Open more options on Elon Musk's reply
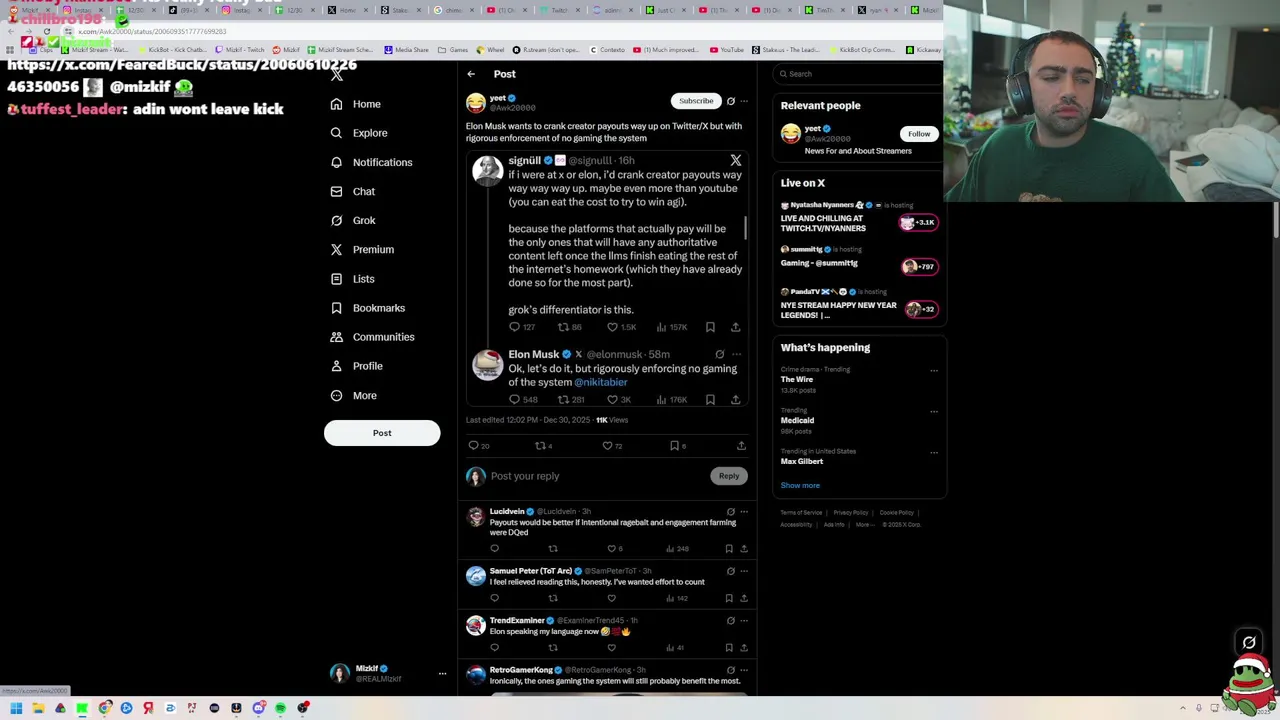This screenshot has height=720, width=1280. coord(736,354)
